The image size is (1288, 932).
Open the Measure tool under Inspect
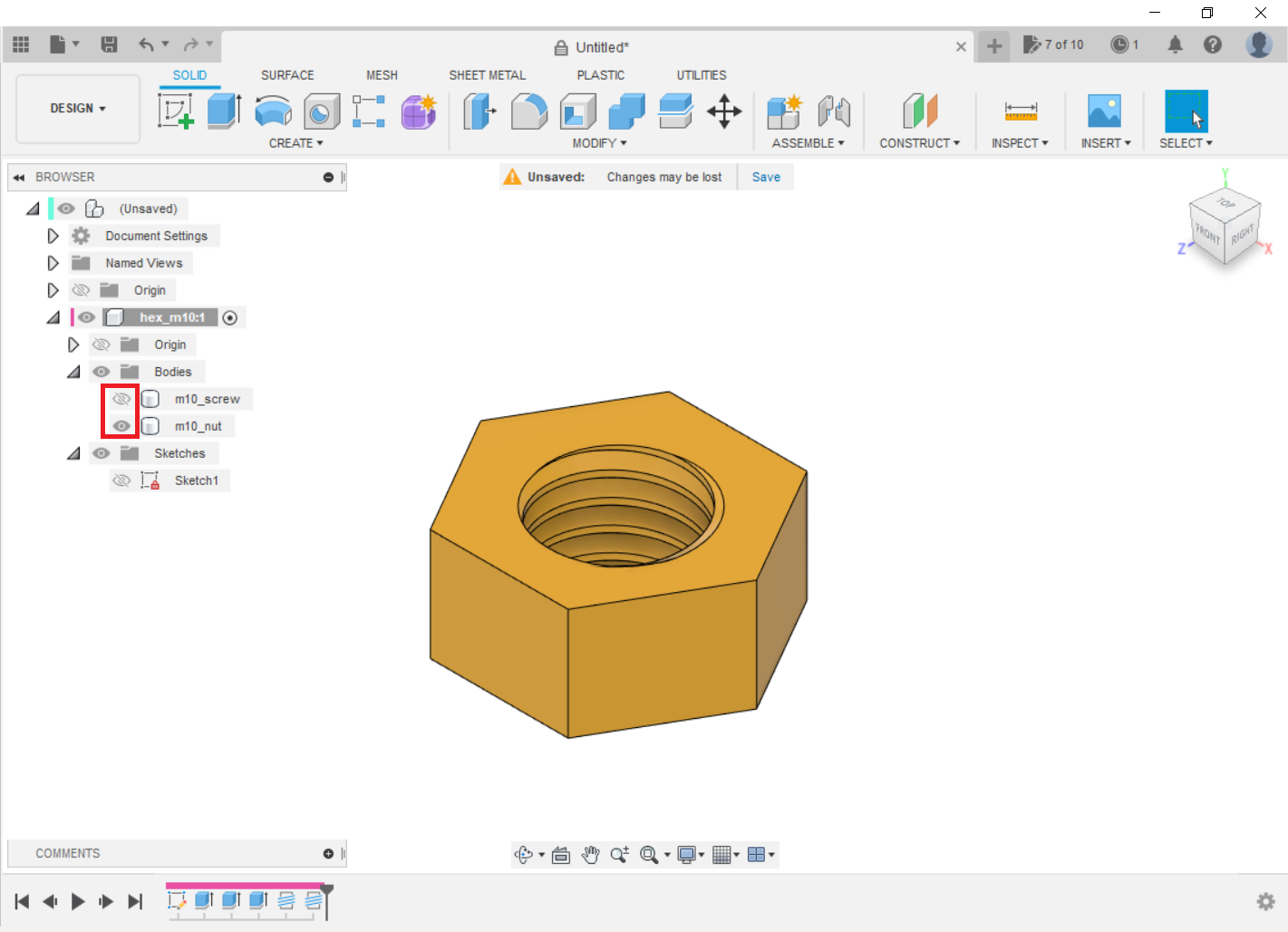[1020, 112]
